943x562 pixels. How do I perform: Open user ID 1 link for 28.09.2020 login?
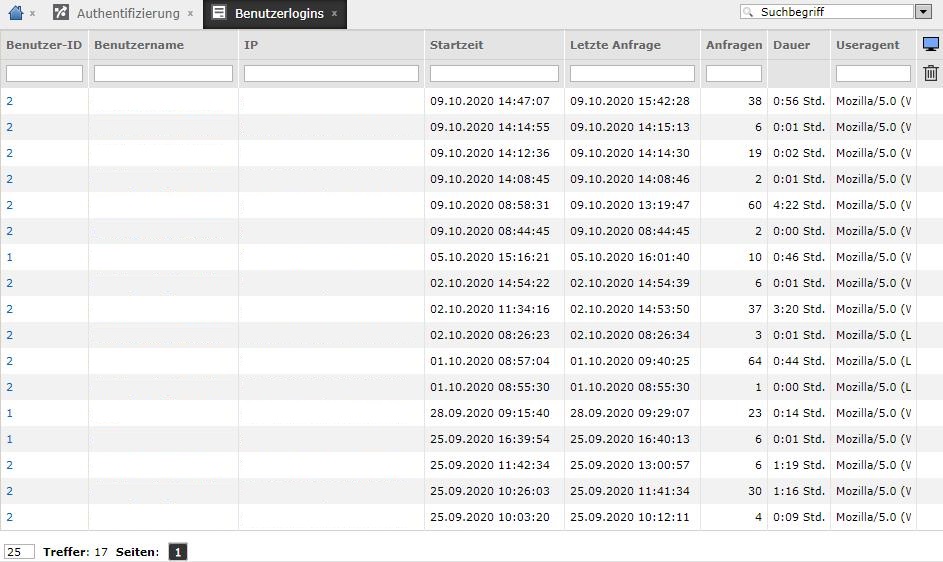point(10,413)
